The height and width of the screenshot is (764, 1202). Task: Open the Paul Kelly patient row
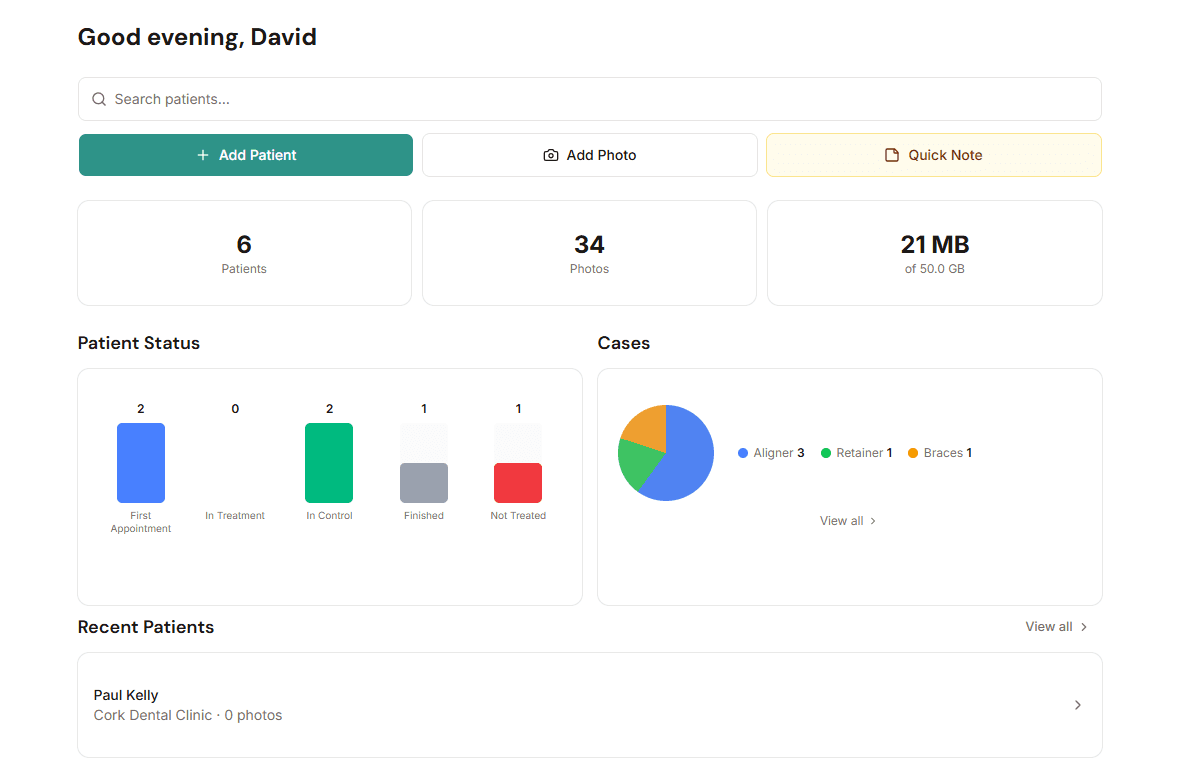click(x=590, y=705)
